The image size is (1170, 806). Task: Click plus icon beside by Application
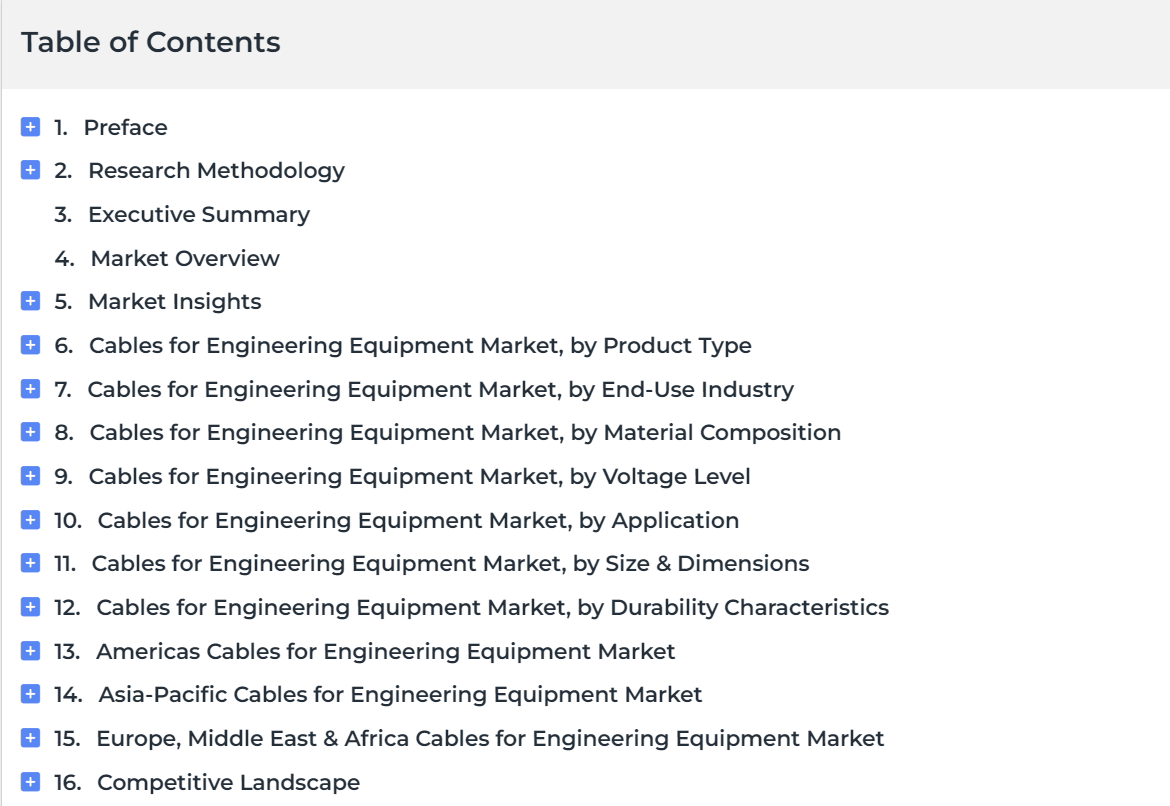click(x=31, y=520)
